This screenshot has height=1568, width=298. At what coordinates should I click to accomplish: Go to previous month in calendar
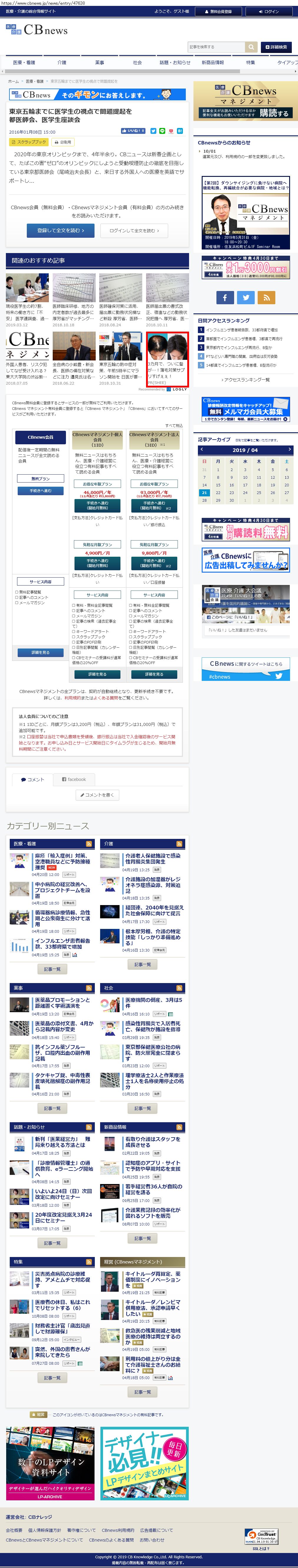point(202,450)
